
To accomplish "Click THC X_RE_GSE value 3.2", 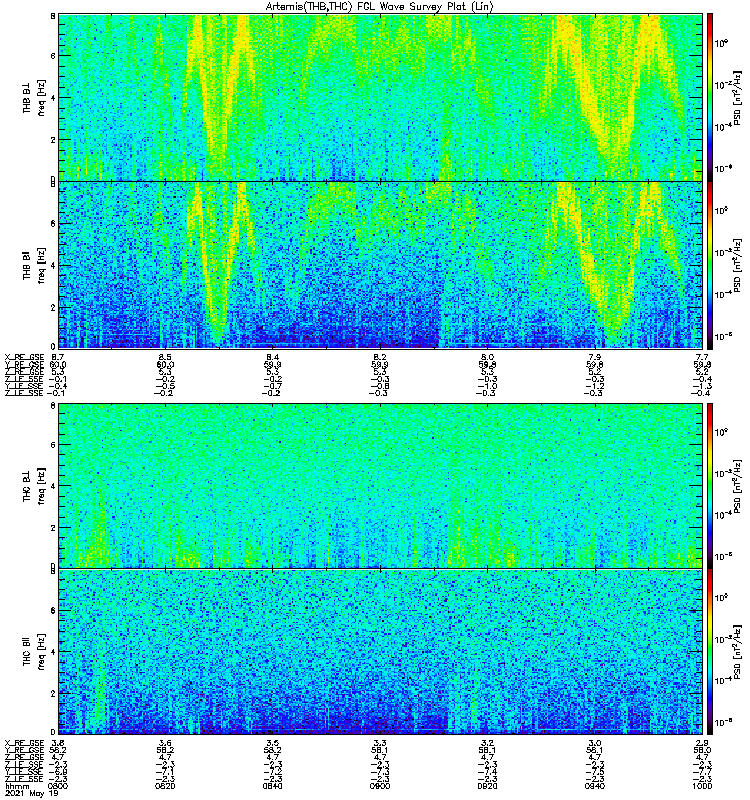I will 487,743.
